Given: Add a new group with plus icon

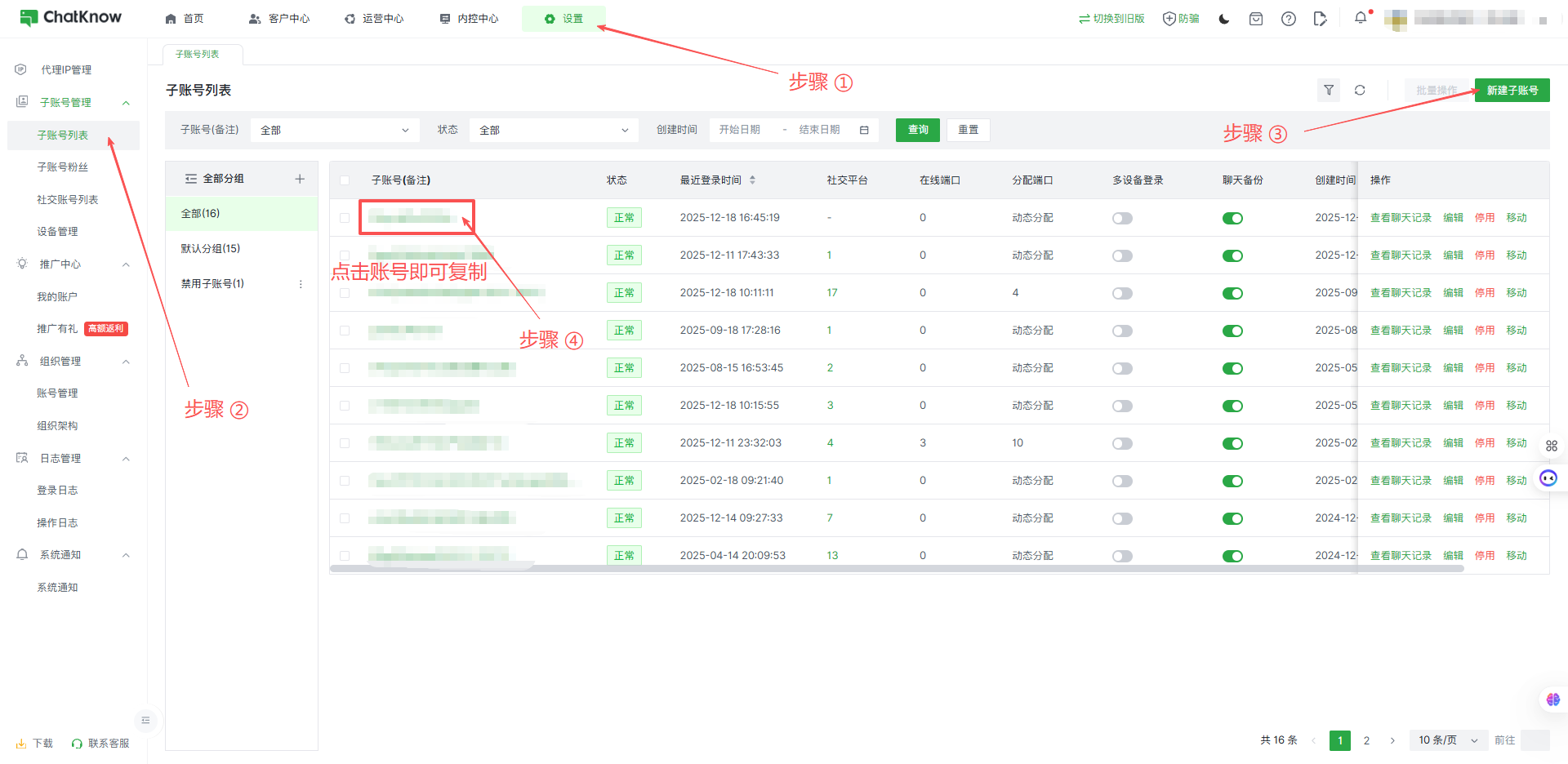Looking at the screenshot, I should click(300, 179).
